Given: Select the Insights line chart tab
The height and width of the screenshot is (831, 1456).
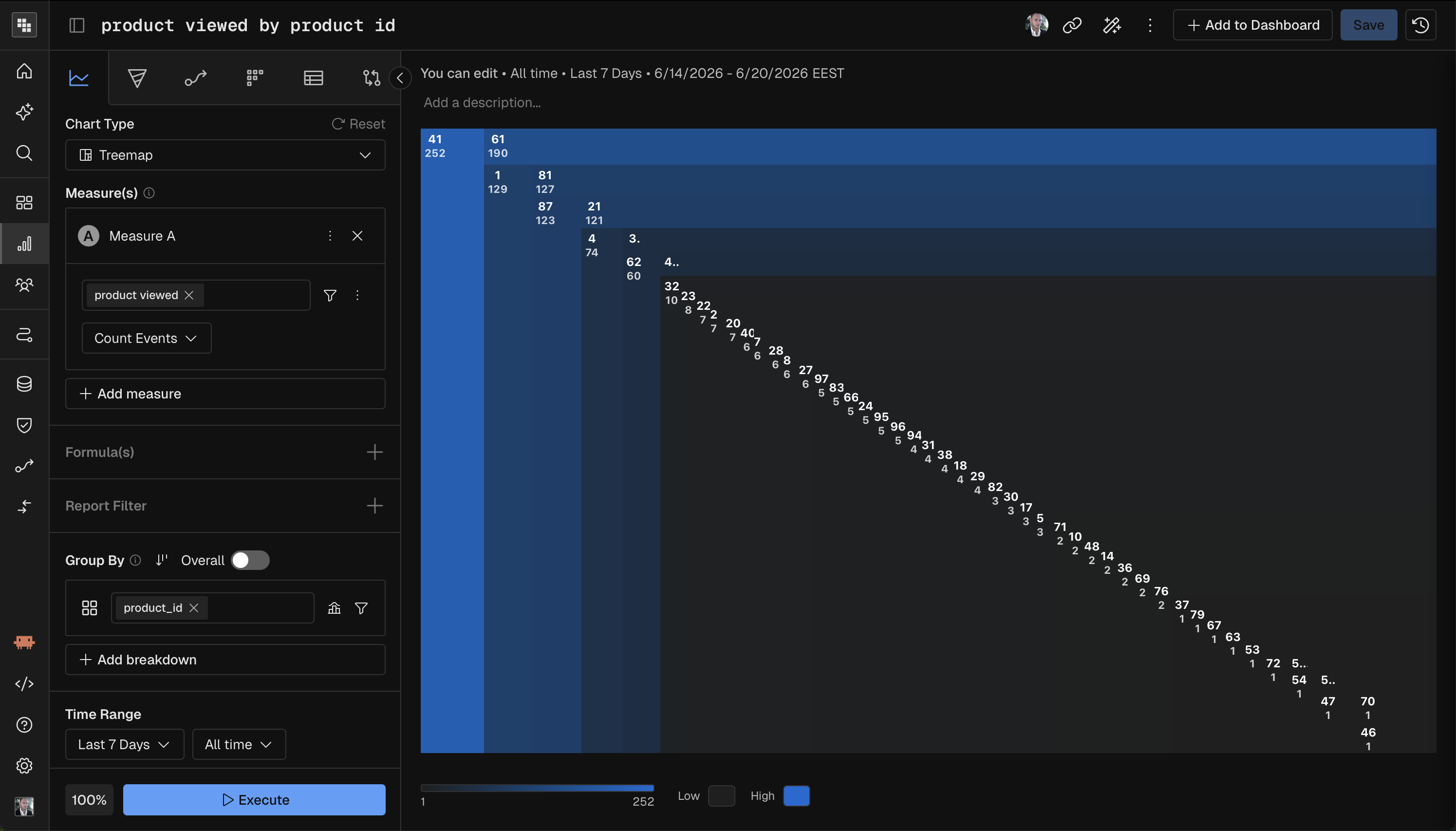Looking at the screenshot, I should [x=79, y=77].
